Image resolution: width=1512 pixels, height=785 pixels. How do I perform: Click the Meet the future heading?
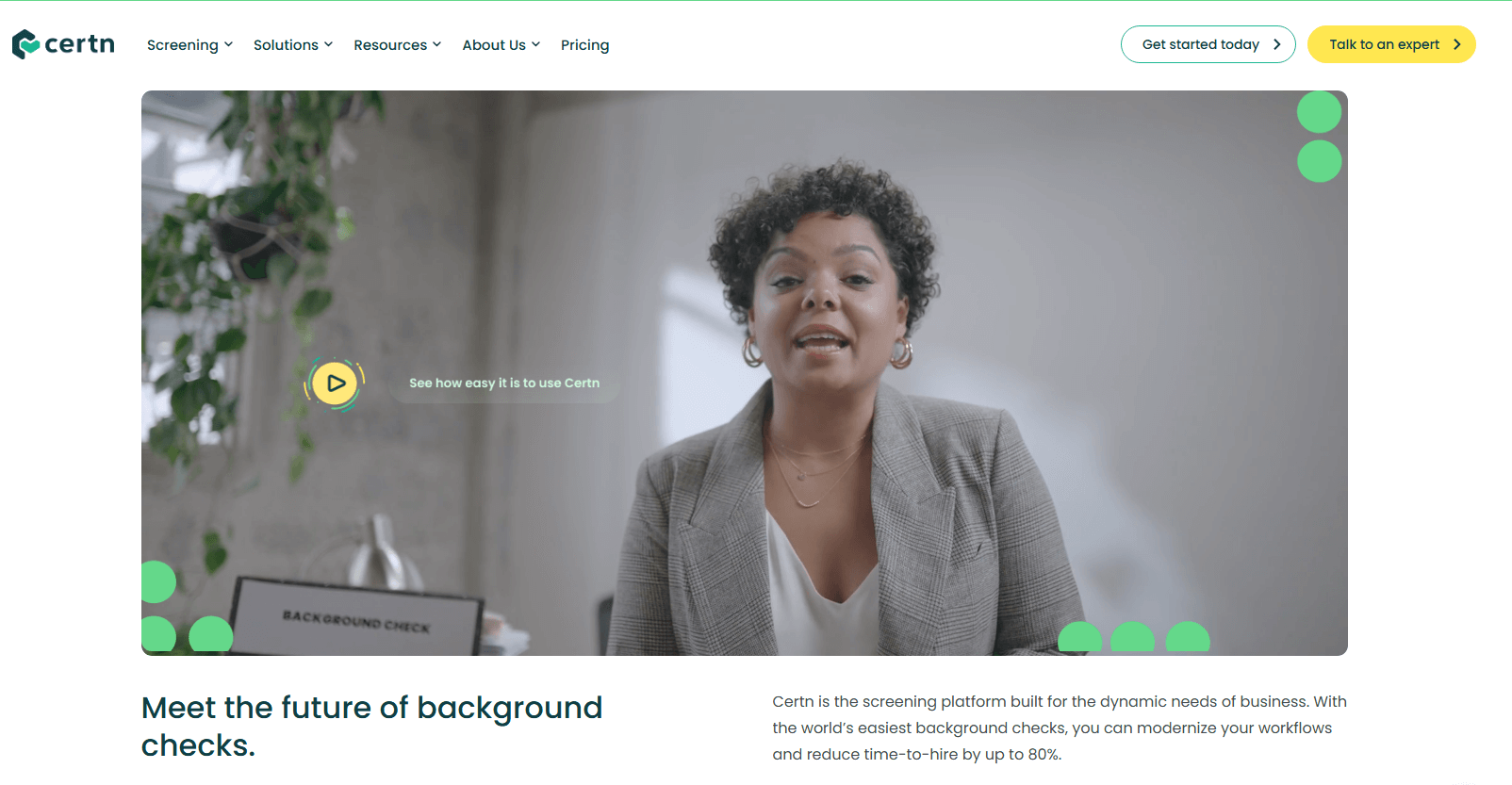point(371,726)
